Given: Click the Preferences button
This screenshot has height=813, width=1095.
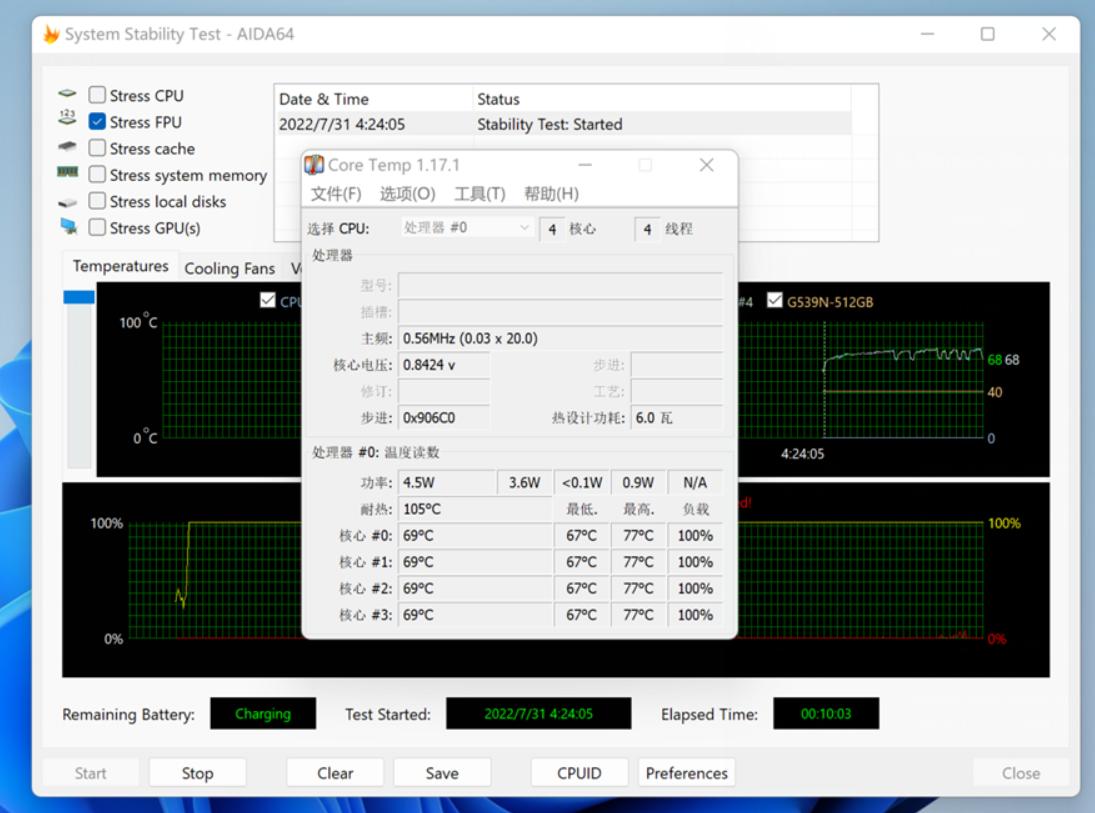Looking at the screenshot, I should (x=686, y=773).
